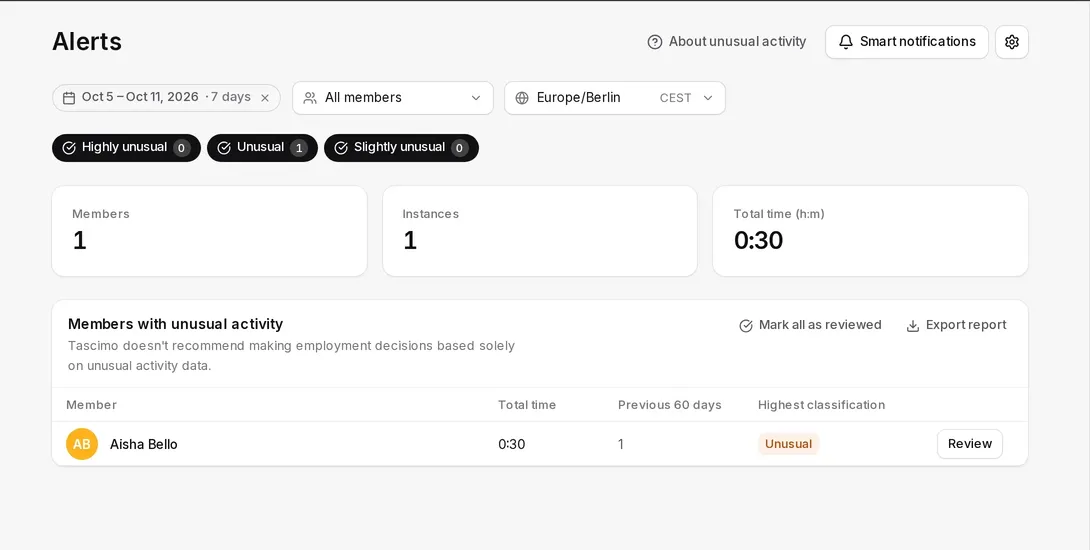This screenshot has height=550, width=1090.
Task: Click the bell icon in Smart notifications
Action: tap(845, 42)
